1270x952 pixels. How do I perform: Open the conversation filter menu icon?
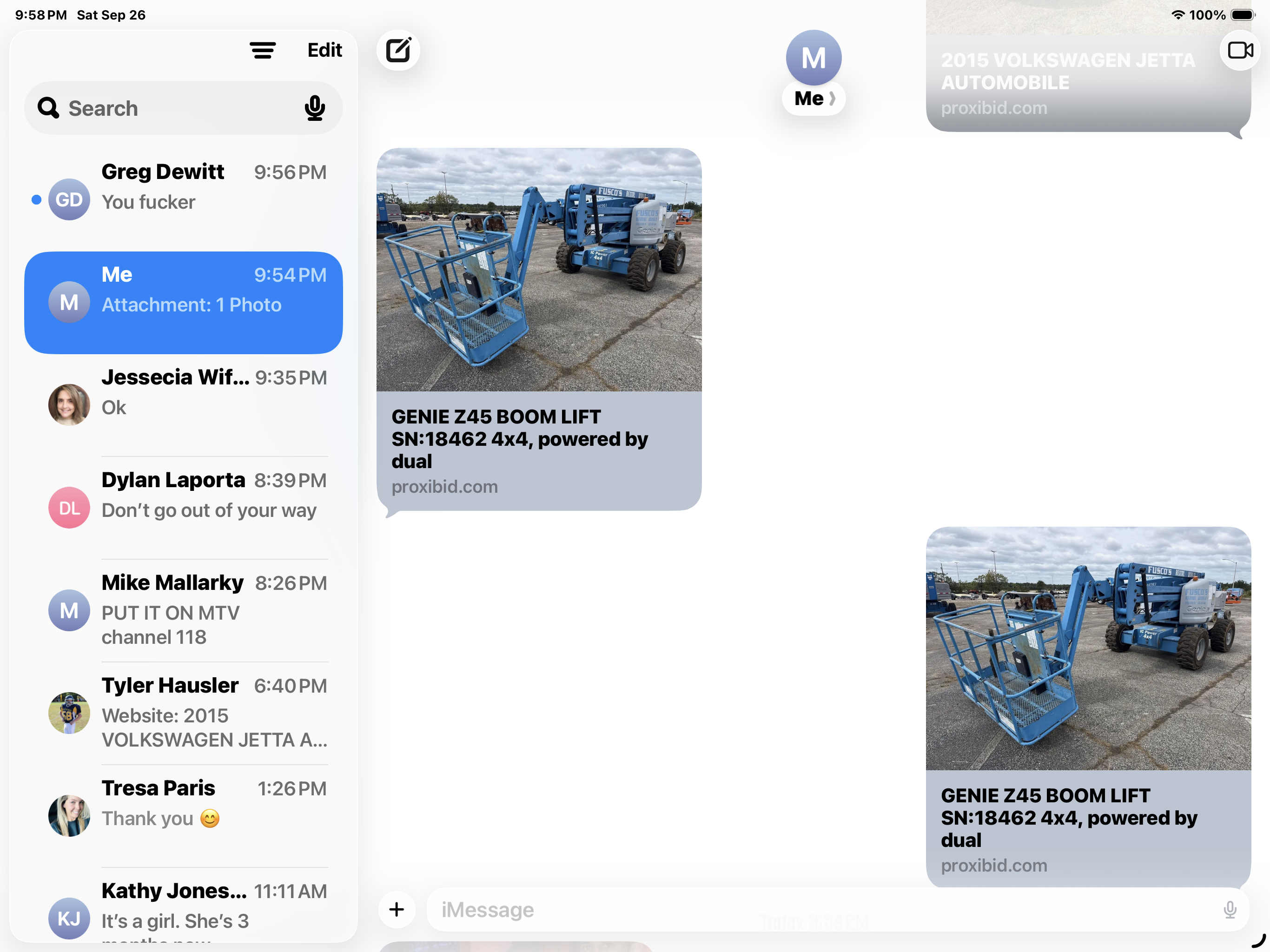pyautogui.click(x=262, y=51)
